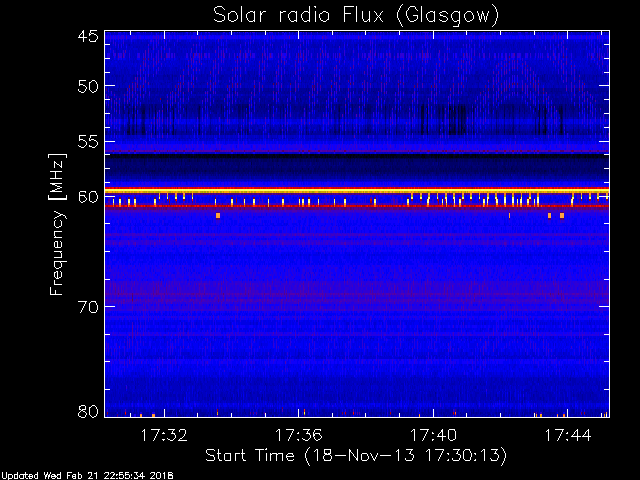The width and height of the screenshot is (640, 480).
Task: Select the 70 frequency tick label
Action: [x=88, y=307]
